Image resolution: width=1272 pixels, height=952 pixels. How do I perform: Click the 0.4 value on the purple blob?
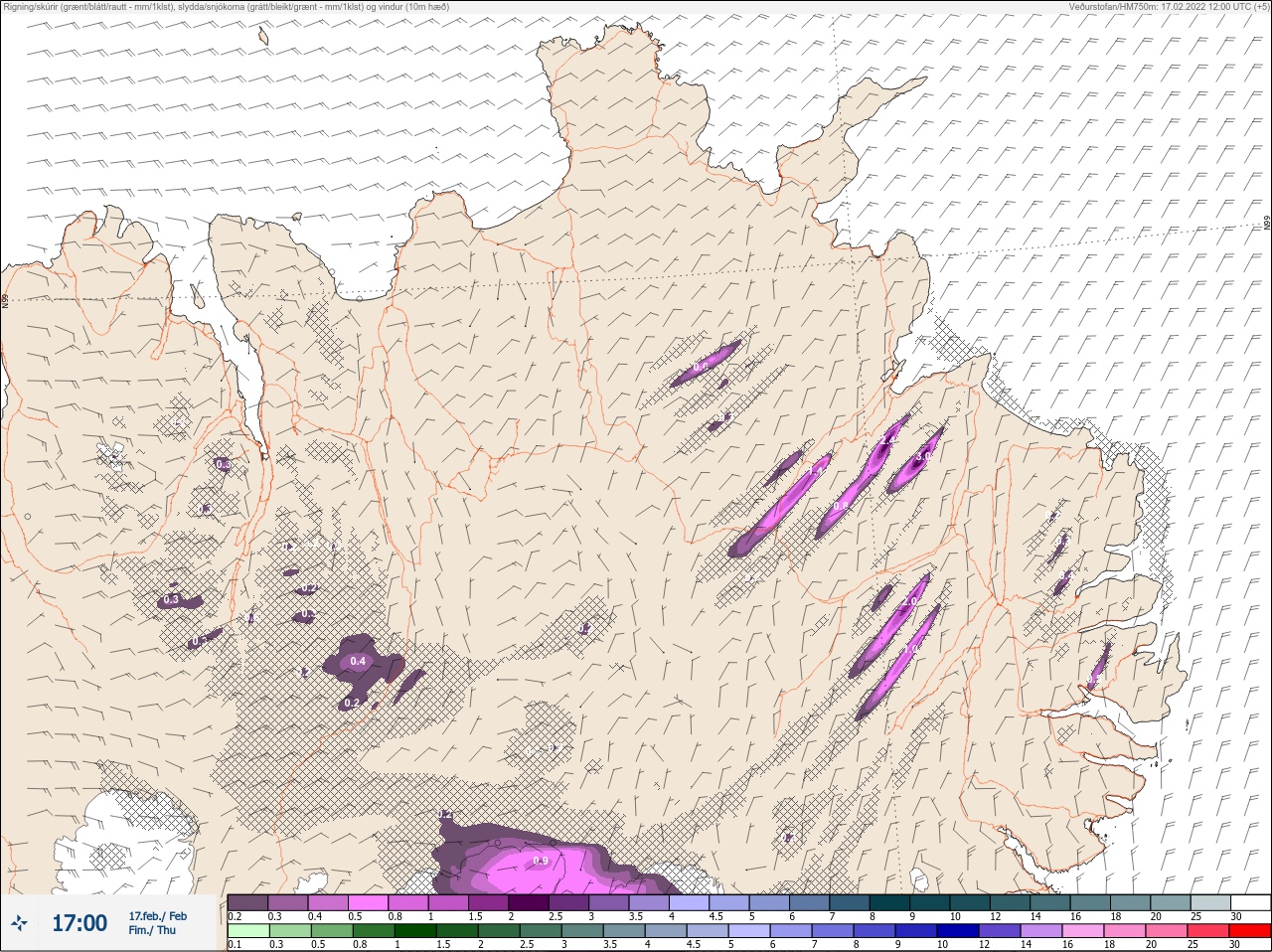tap(358, 661)
